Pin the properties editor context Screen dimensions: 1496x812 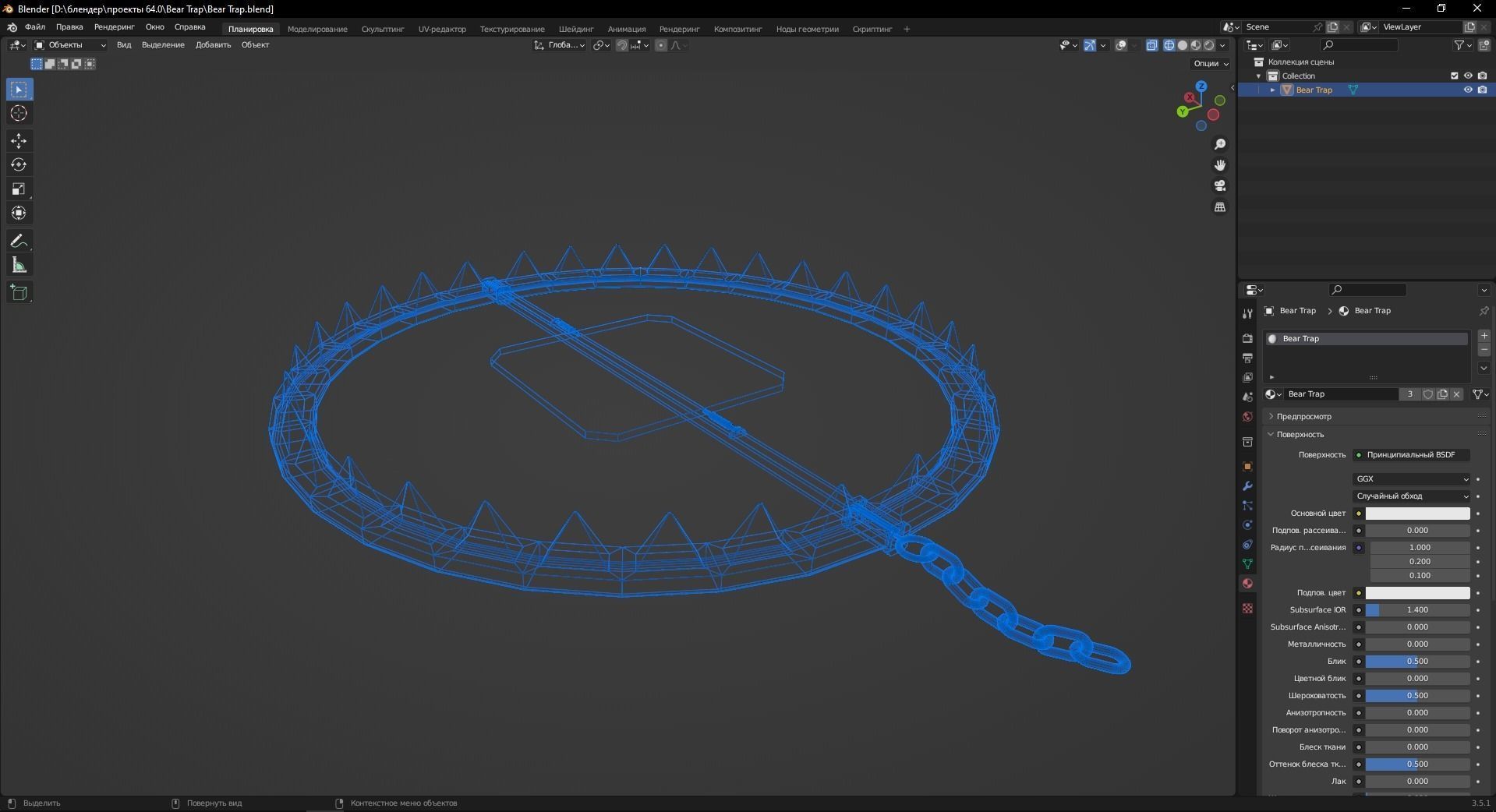pyautogui.click(x=1484, y=311)
